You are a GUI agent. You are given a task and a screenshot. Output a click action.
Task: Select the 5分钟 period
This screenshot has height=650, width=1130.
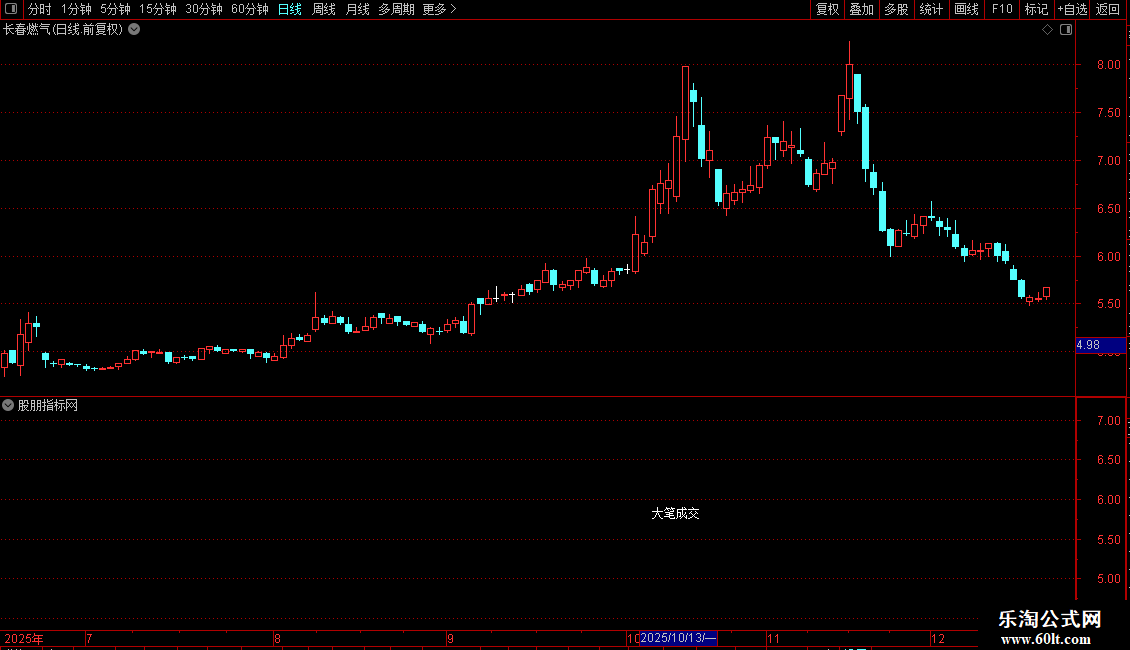point(115,9)
